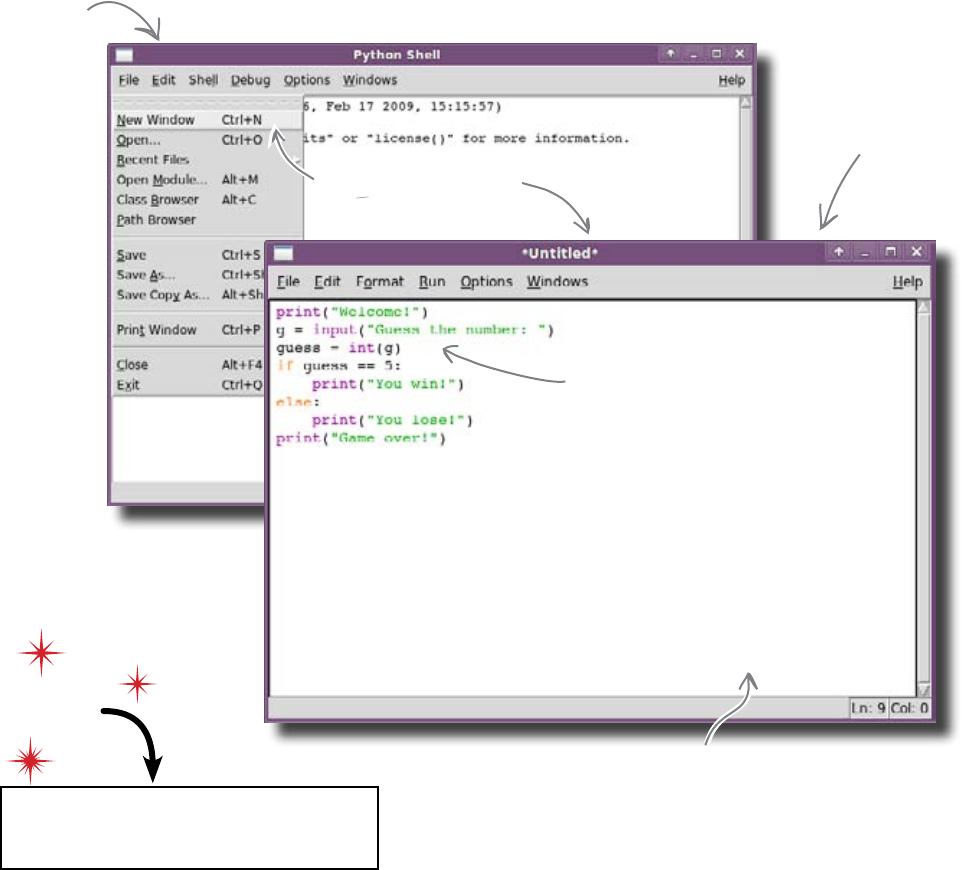This screenshot has width=962, height=870.
Task: Open the File menu in Python Shell
Action: [x=129, y=80]
